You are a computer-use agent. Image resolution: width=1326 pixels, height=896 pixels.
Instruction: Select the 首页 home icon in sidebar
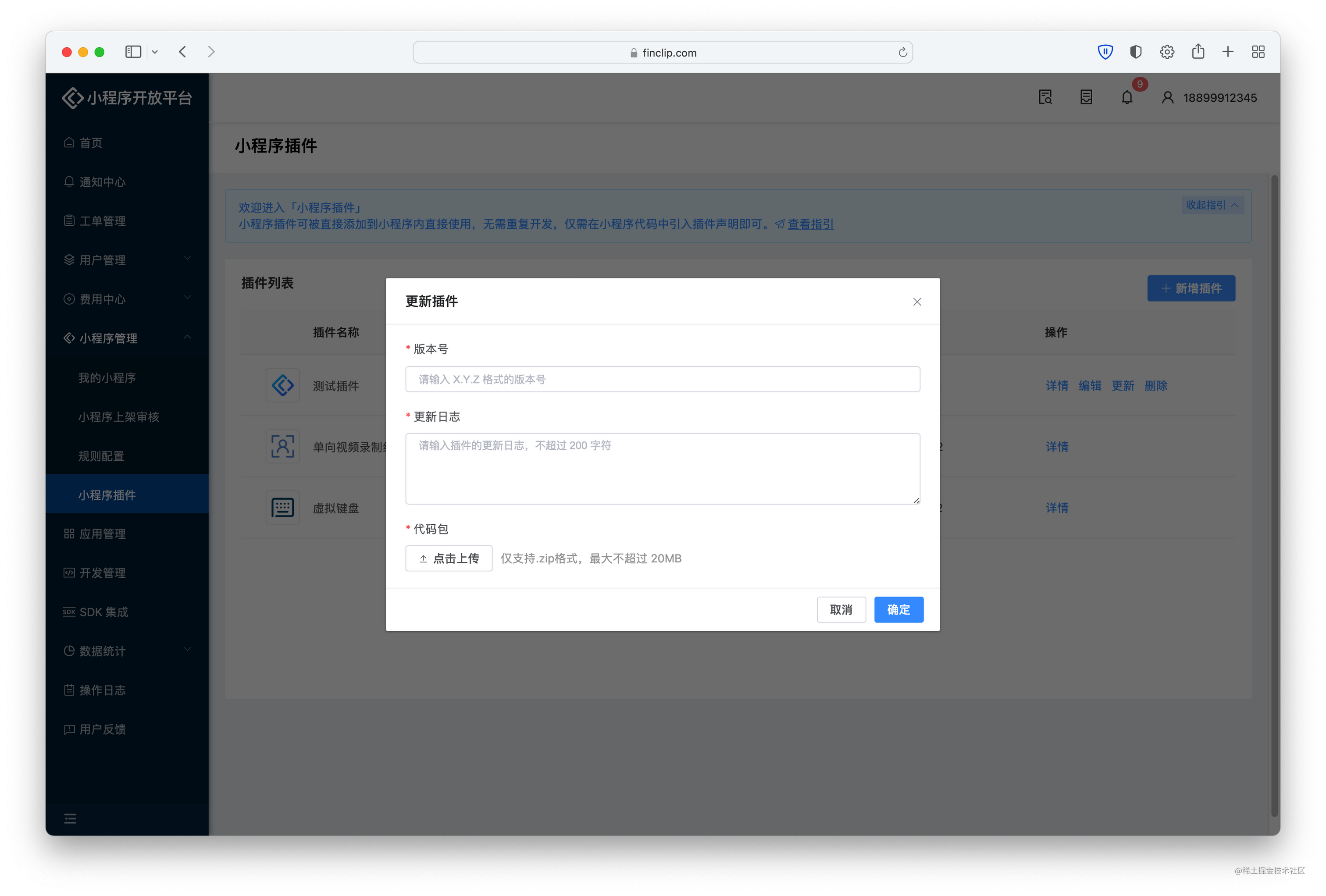(x=70, y=142)
